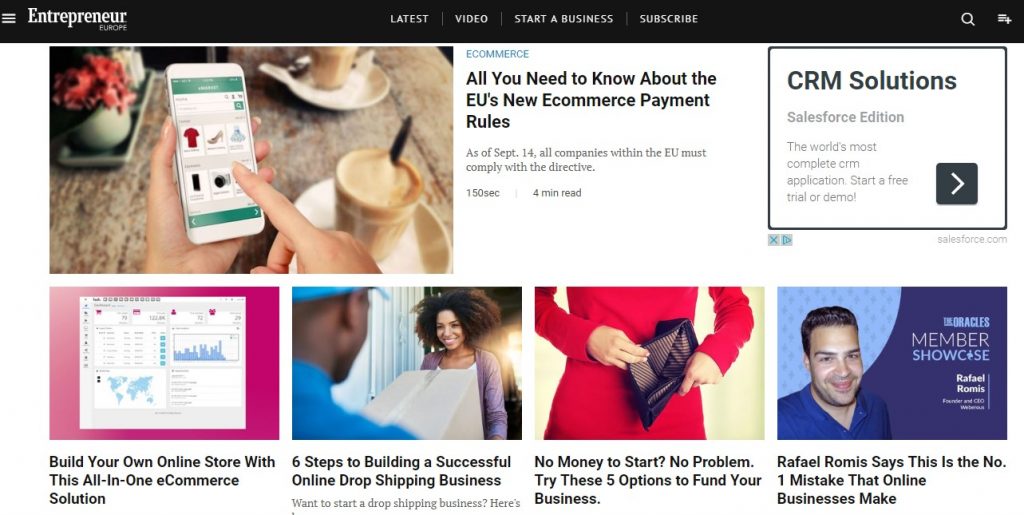Click the phone shopping hero image
1024x515 pixels.
pos(251,160)
